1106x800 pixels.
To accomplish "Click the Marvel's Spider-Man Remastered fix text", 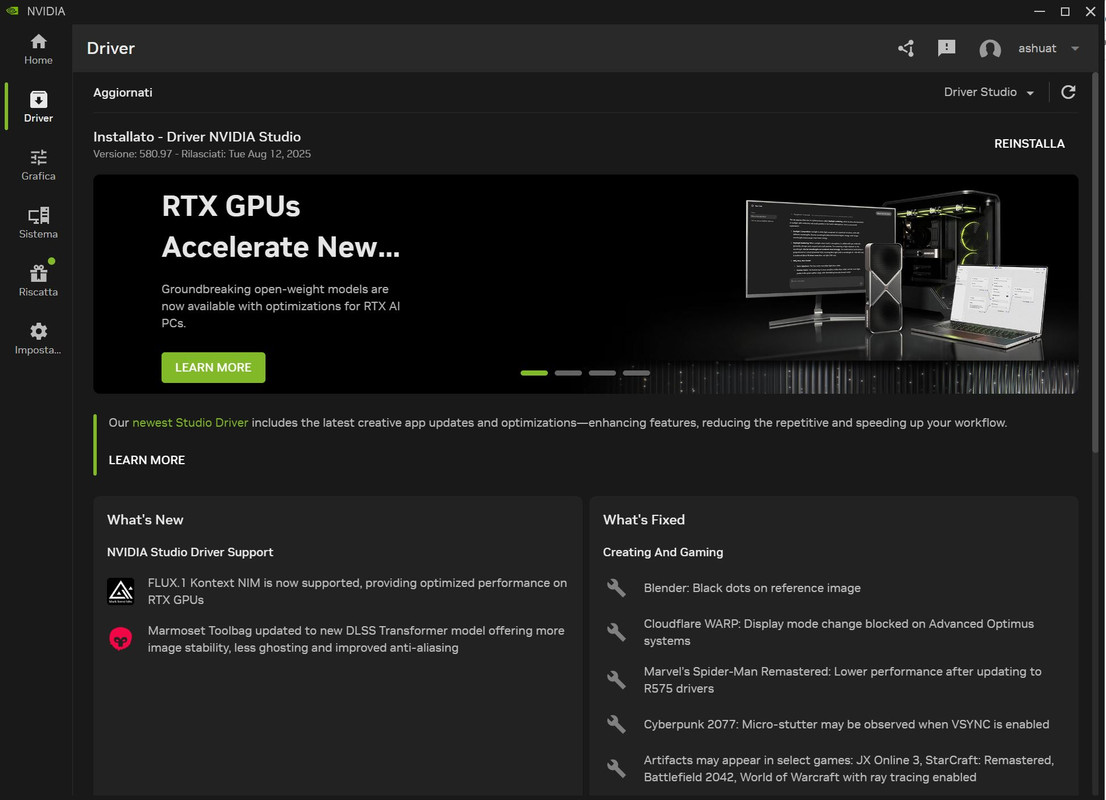I will [842, 680].
